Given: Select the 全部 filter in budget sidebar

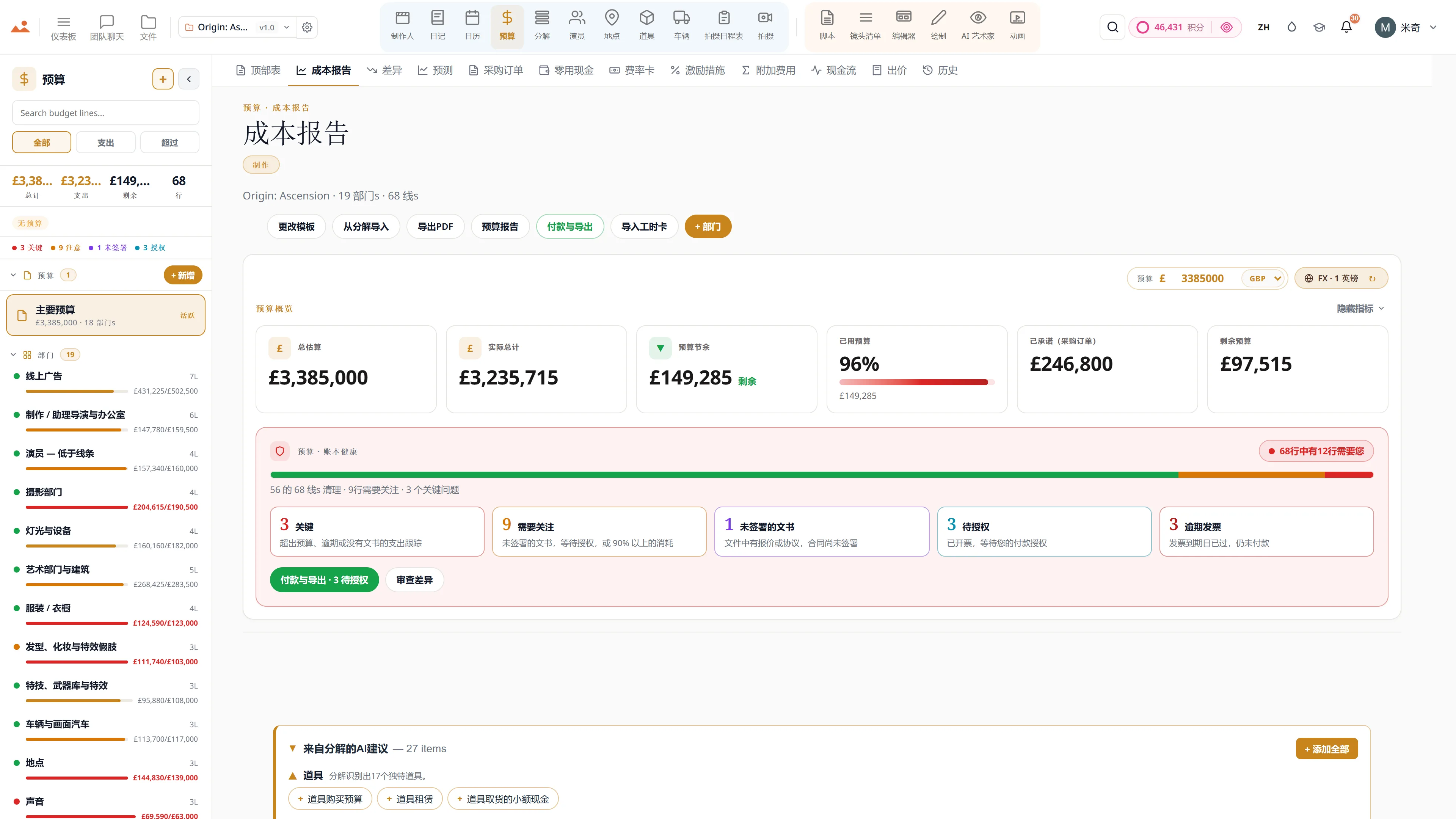Looking at the screenshot, I should (x=42, y=143).
